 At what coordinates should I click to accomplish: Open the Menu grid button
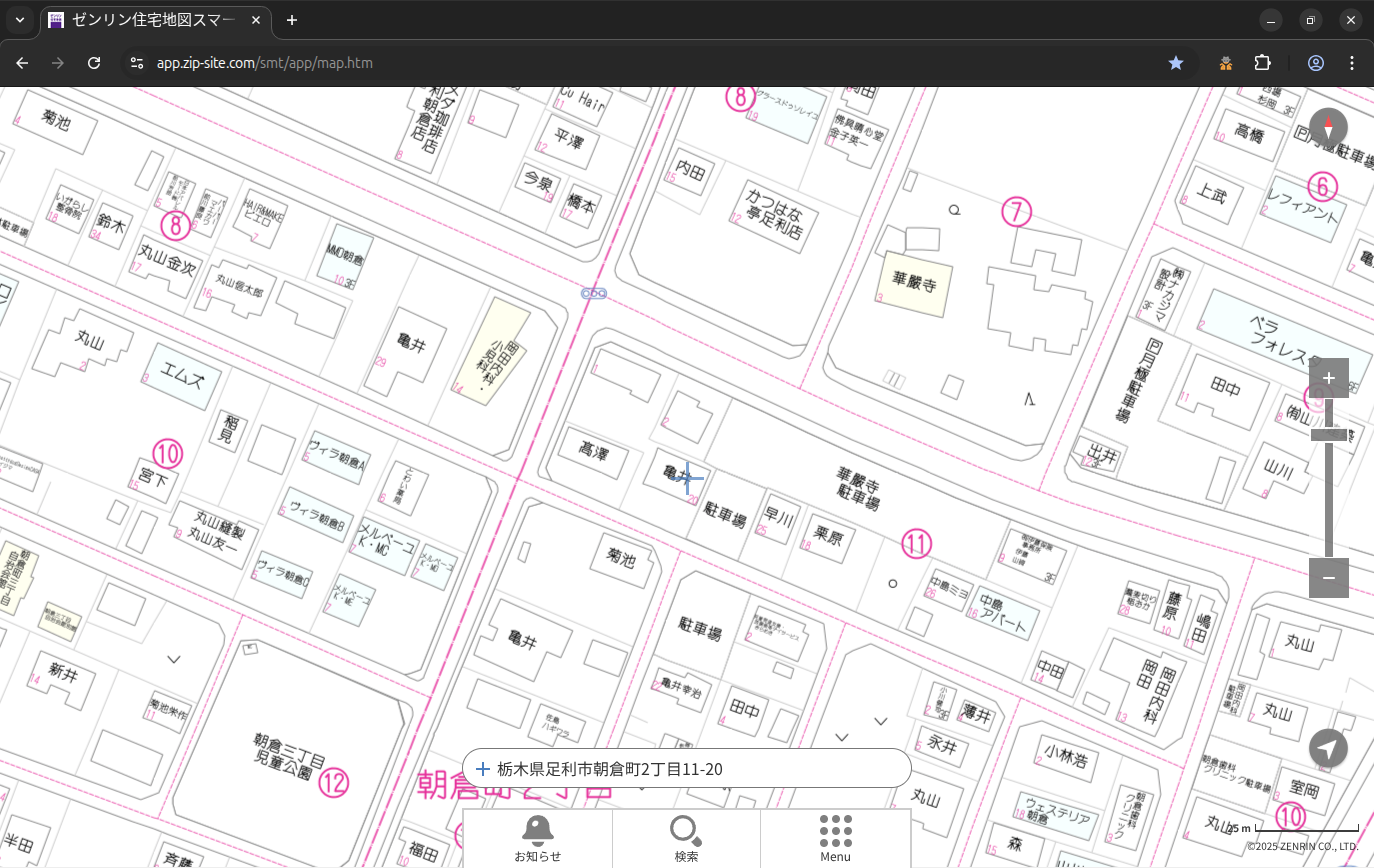tap(835, 838)
